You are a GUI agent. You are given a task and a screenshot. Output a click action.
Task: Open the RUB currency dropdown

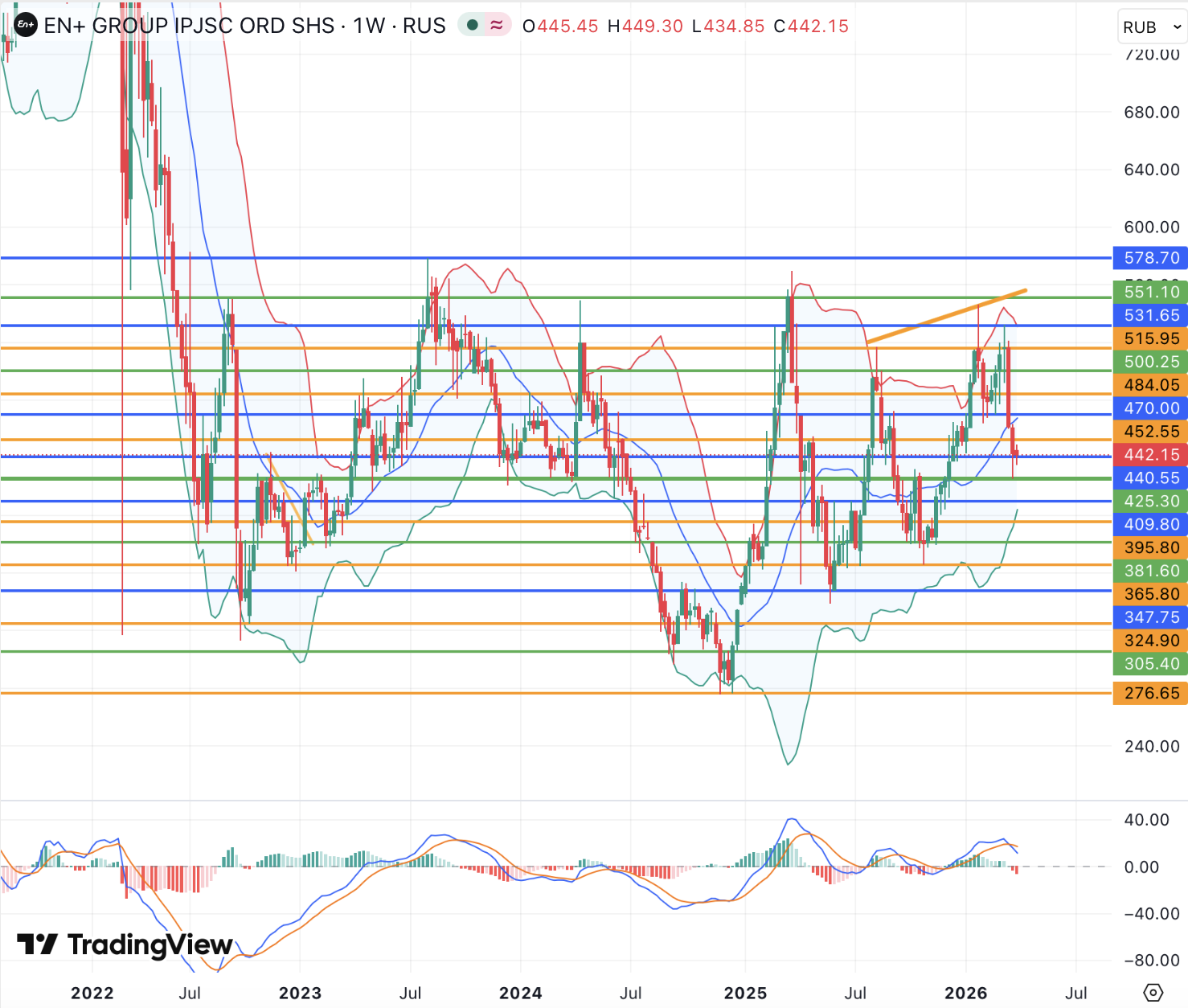1152,27
